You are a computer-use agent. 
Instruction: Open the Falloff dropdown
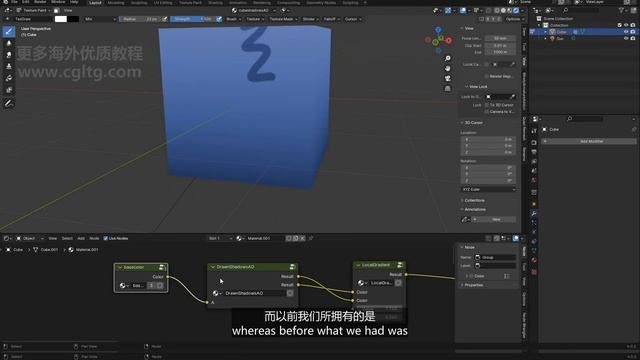[x=332, y=19]
